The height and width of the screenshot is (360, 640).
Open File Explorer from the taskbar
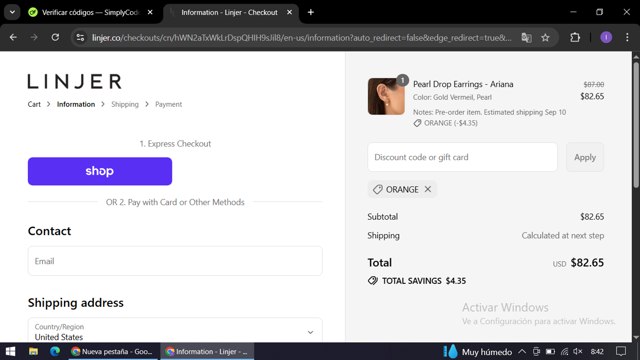[x=33, y=351]
